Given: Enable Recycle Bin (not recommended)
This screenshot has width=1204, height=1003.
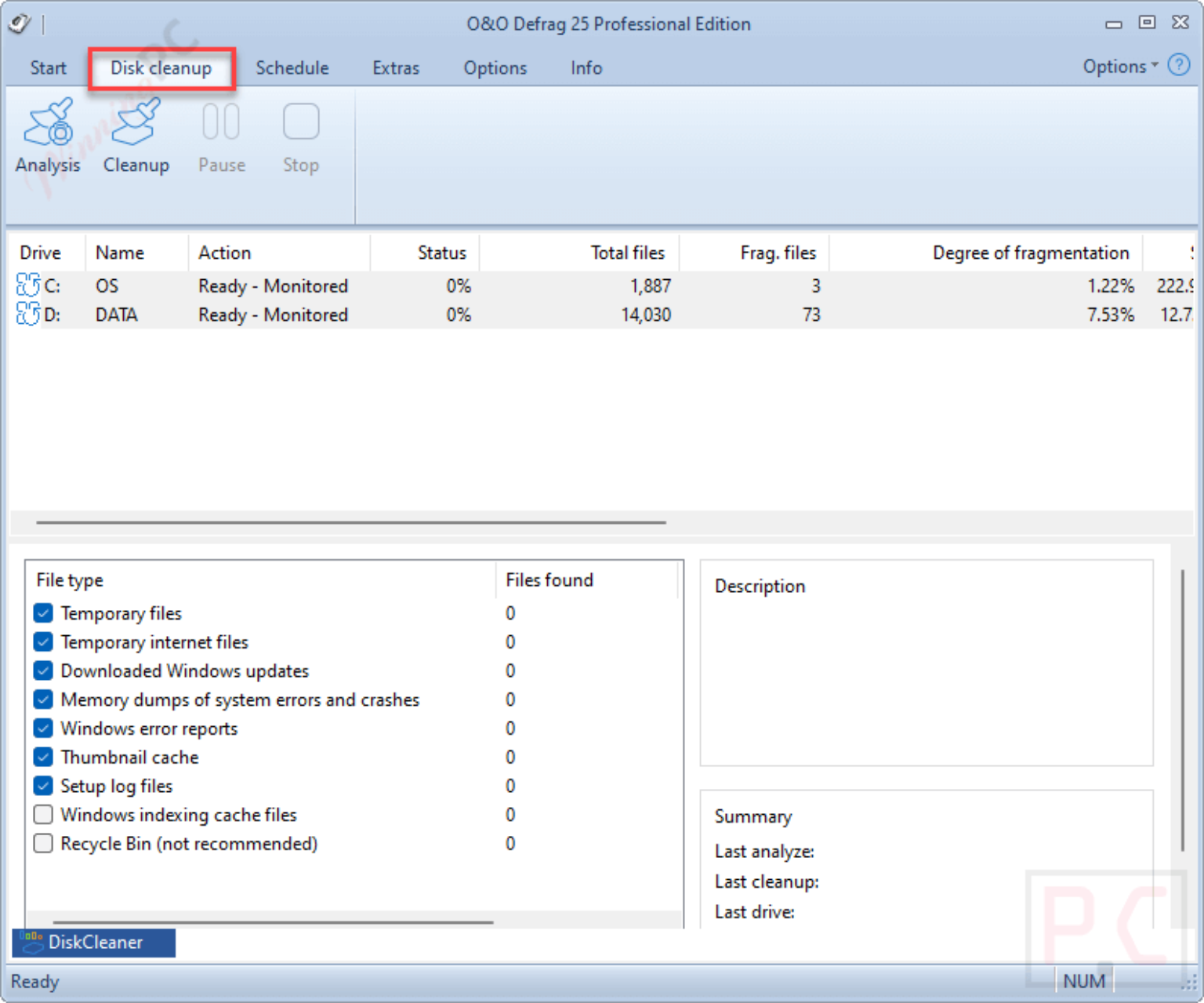Looking at the screenshot, I should (x=44, y=843).
